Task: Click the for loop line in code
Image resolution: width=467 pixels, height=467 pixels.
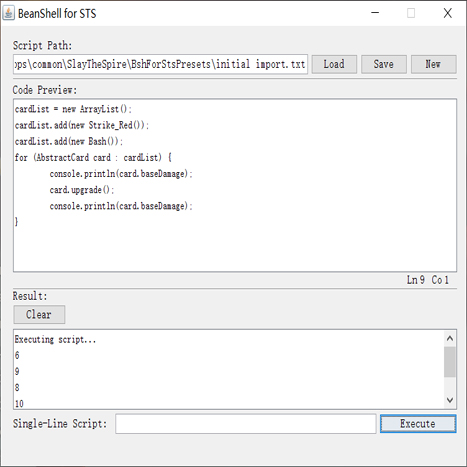Action: pos(93,157)
